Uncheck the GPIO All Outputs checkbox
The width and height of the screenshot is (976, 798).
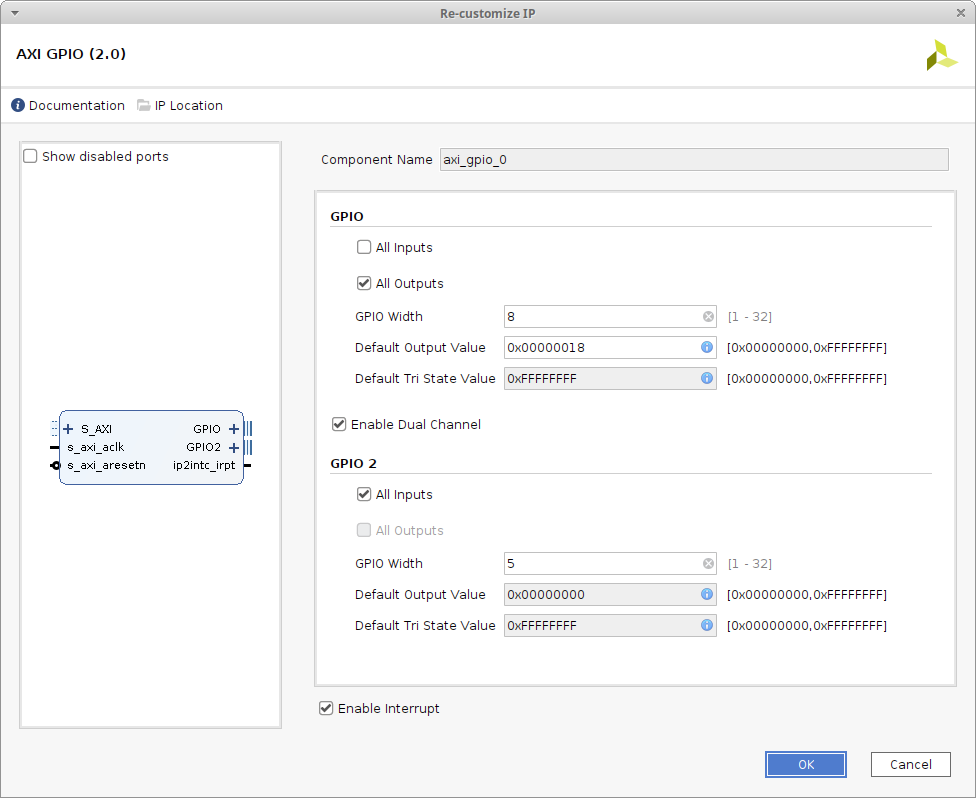pos(364,283)
